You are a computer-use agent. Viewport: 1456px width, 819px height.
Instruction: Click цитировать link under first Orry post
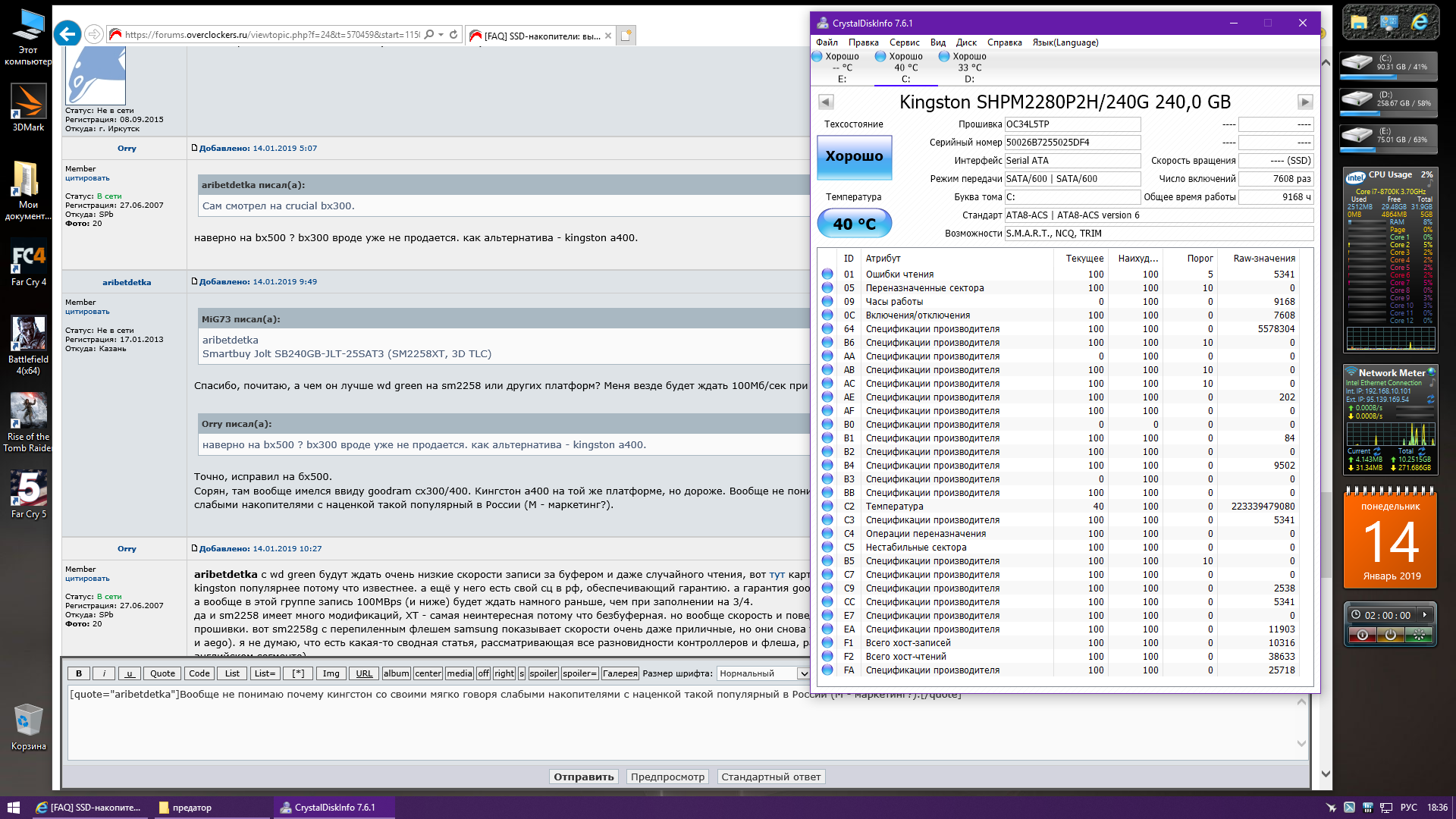87,178
